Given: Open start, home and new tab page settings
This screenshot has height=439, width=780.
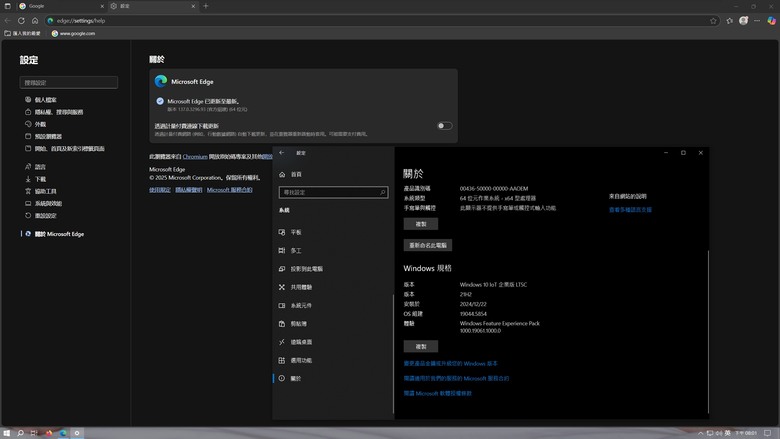Looking at the screenshot, I should tap(65, 149).
